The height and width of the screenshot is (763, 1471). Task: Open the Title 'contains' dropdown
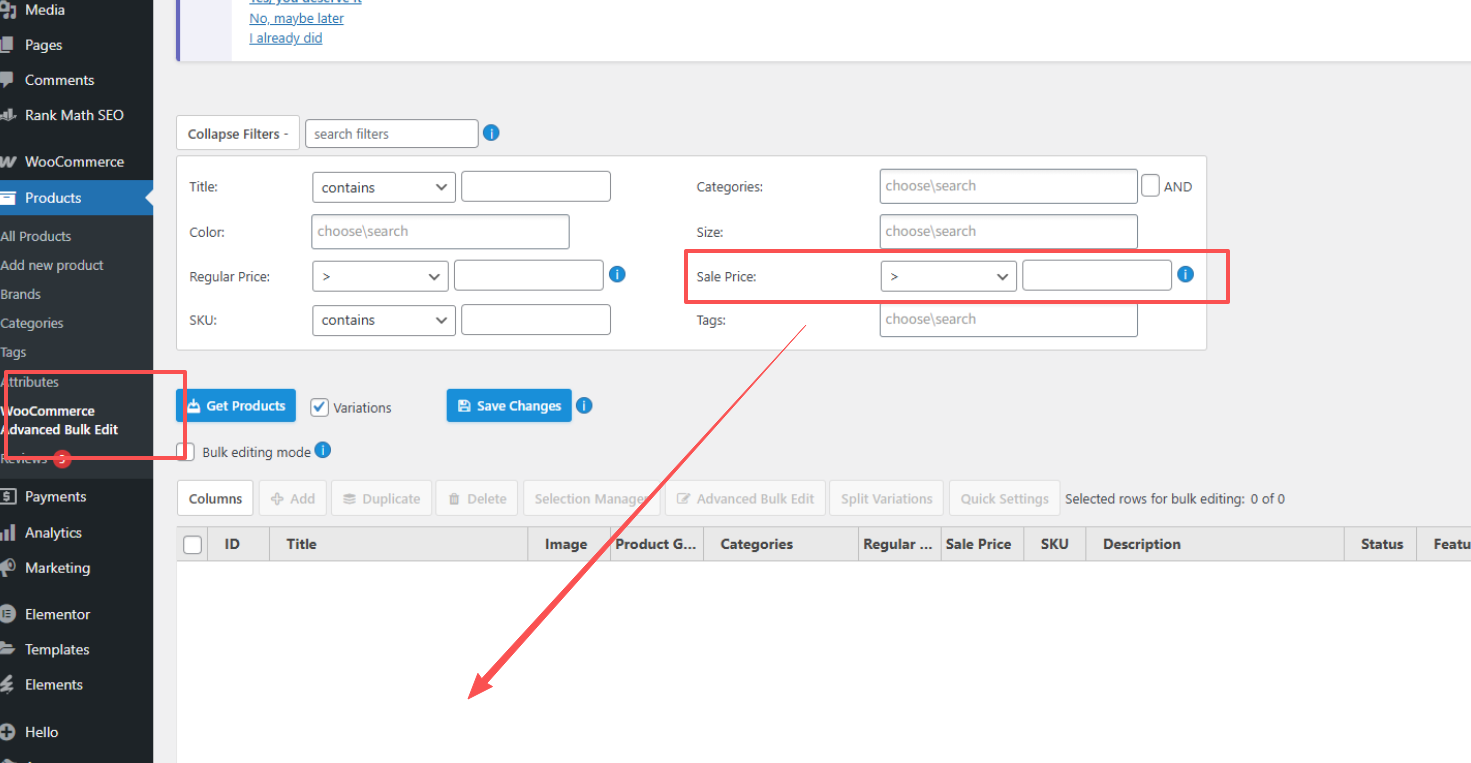(x=383, y=186)
